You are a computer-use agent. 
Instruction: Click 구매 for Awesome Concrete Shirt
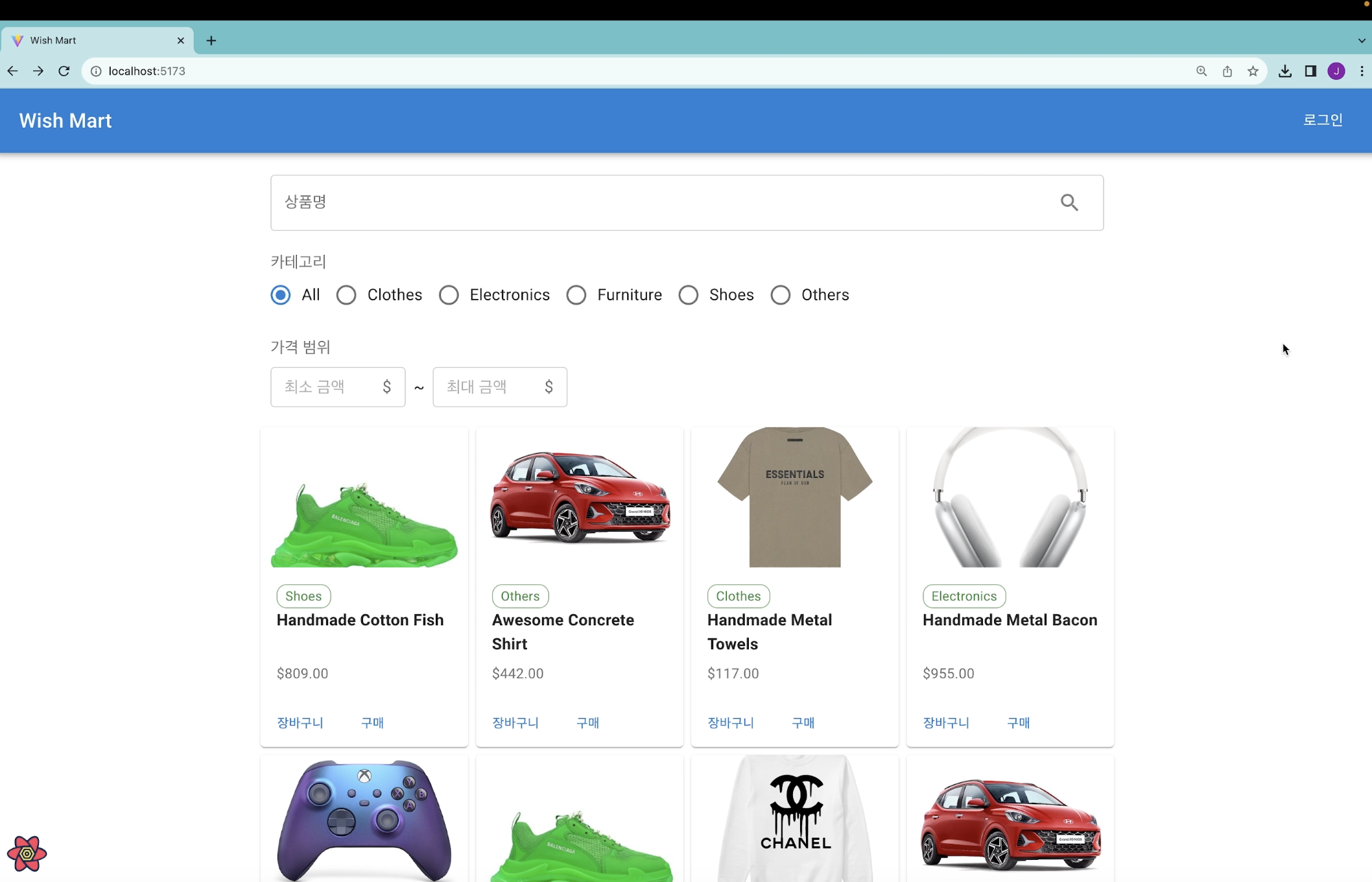pos(587,722)
